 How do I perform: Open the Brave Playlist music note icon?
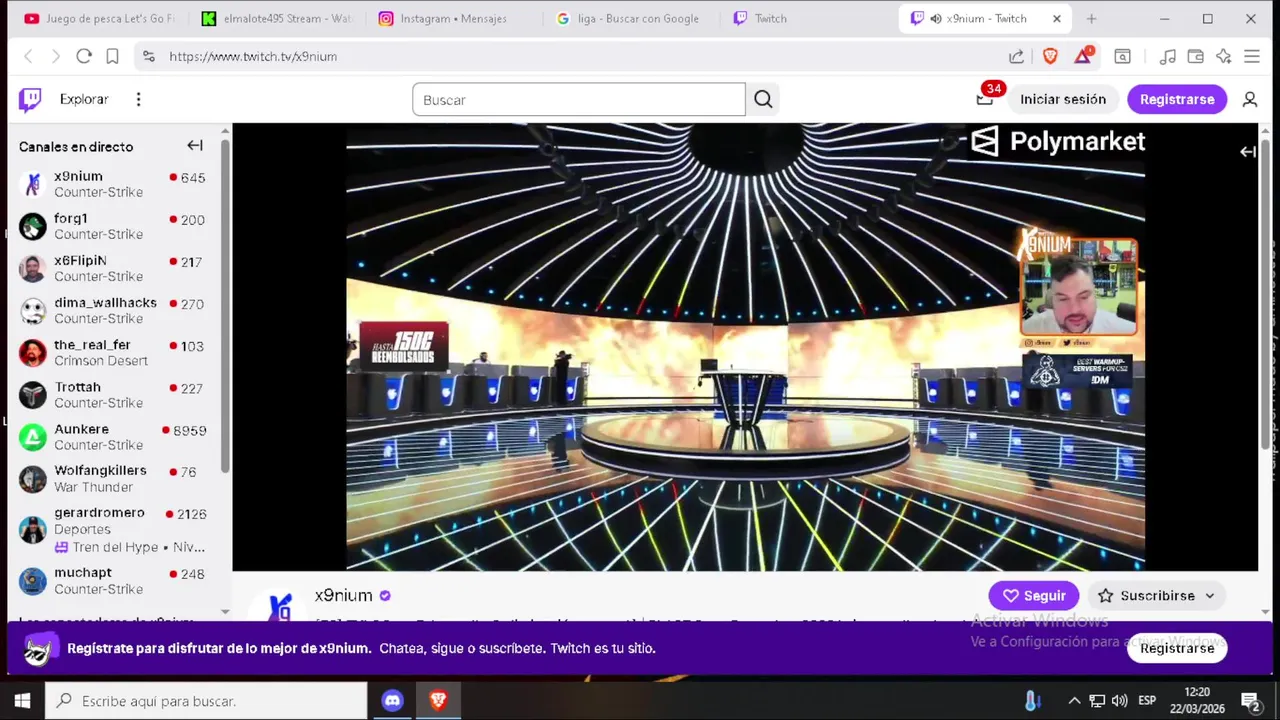[1167, 56]
